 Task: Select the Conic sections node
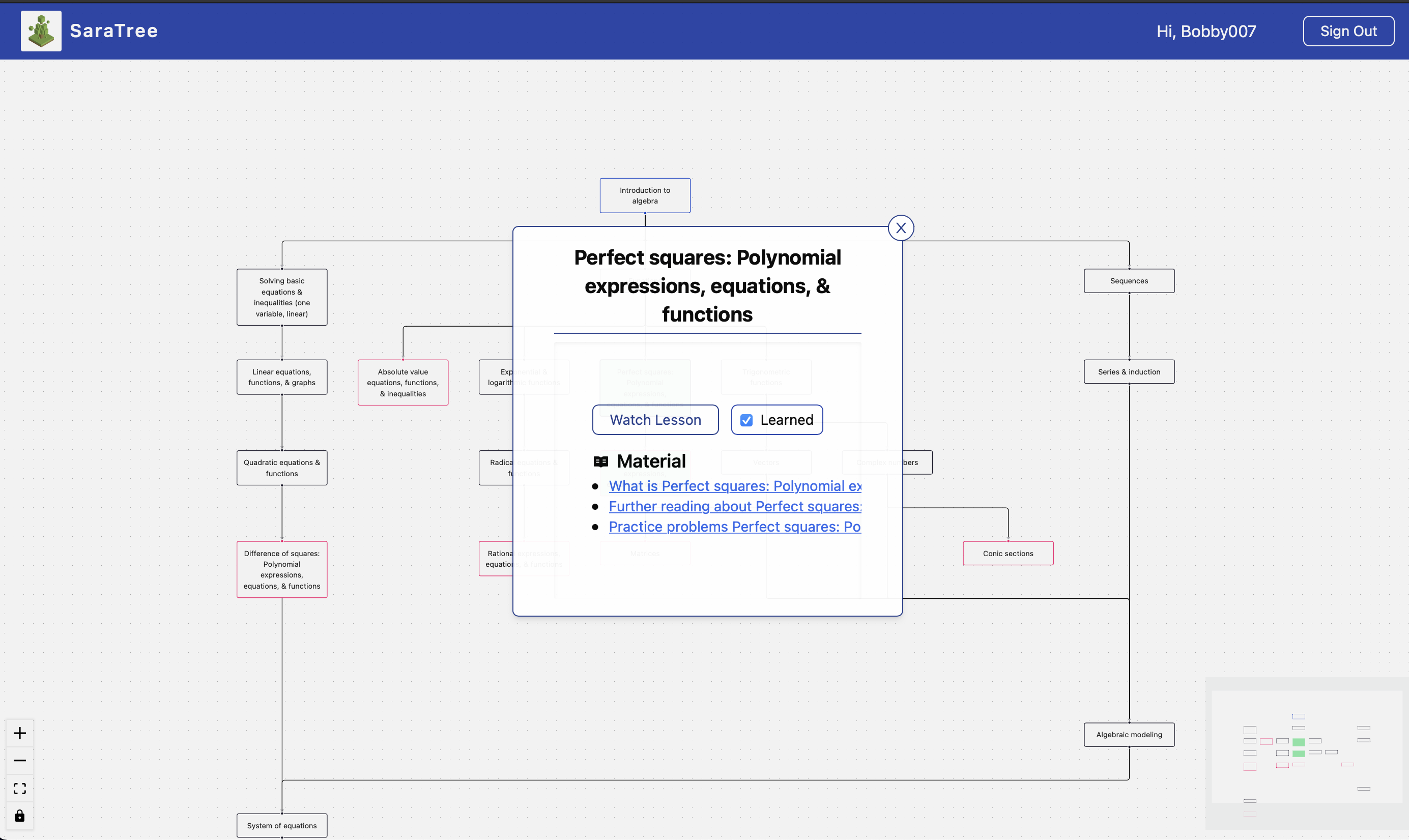click(1008, 553)
